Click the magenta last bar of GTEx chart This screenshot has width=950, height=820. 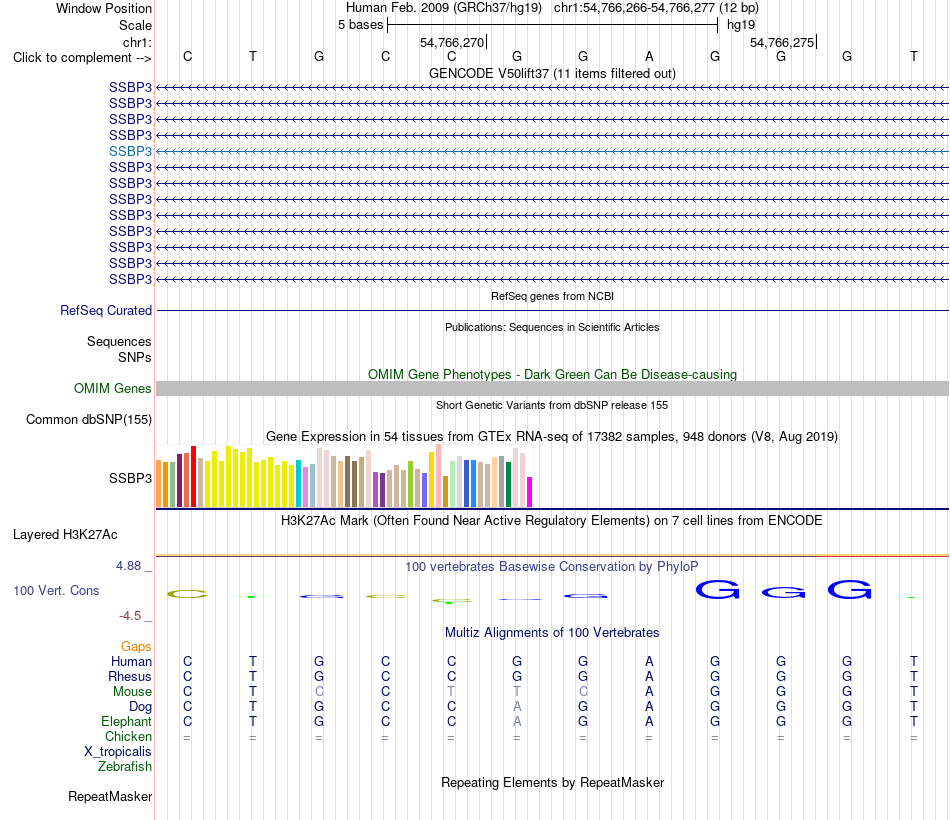coord(530,492)
